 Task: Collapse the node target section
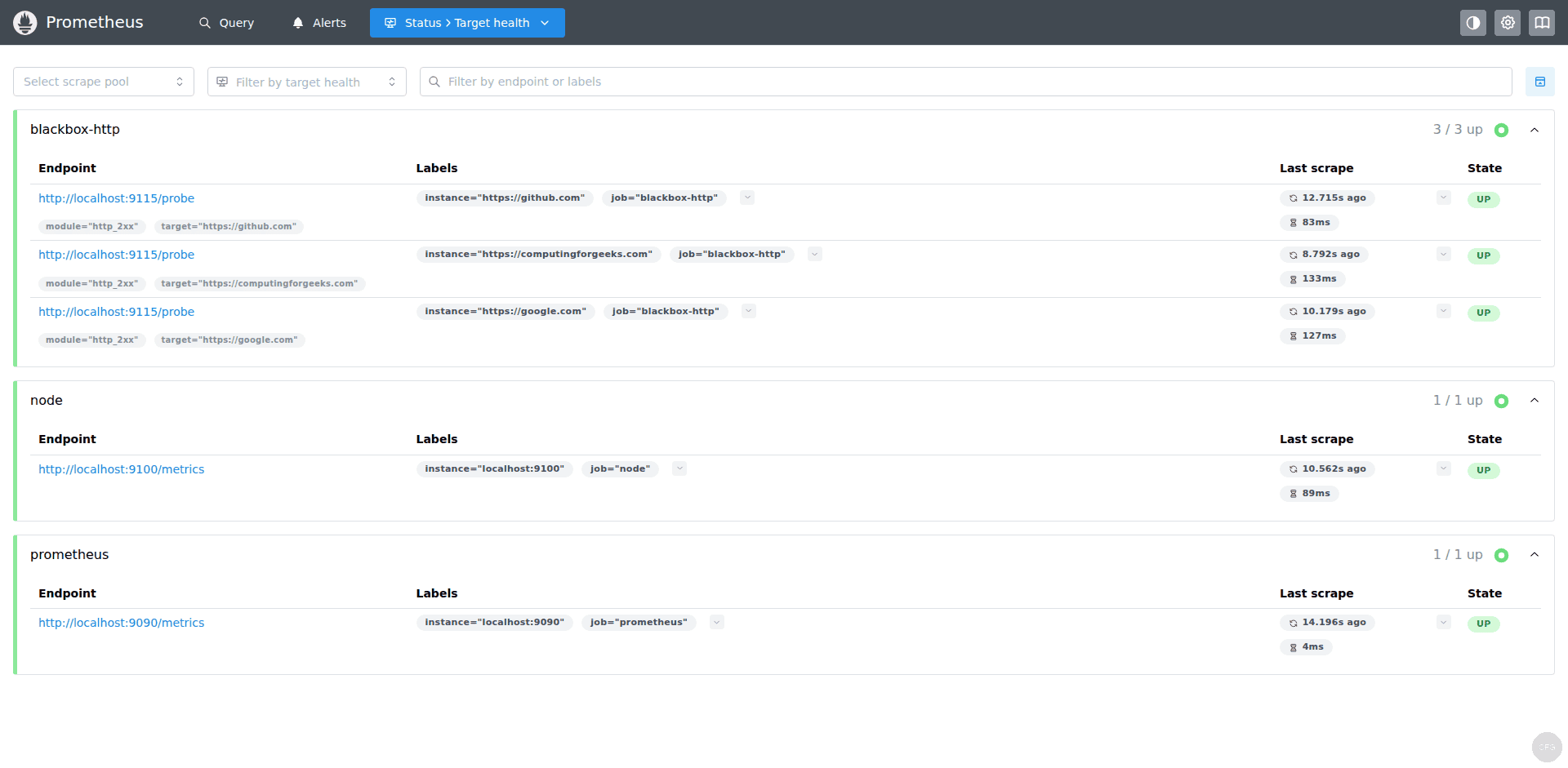click(x=1535, y=400)
